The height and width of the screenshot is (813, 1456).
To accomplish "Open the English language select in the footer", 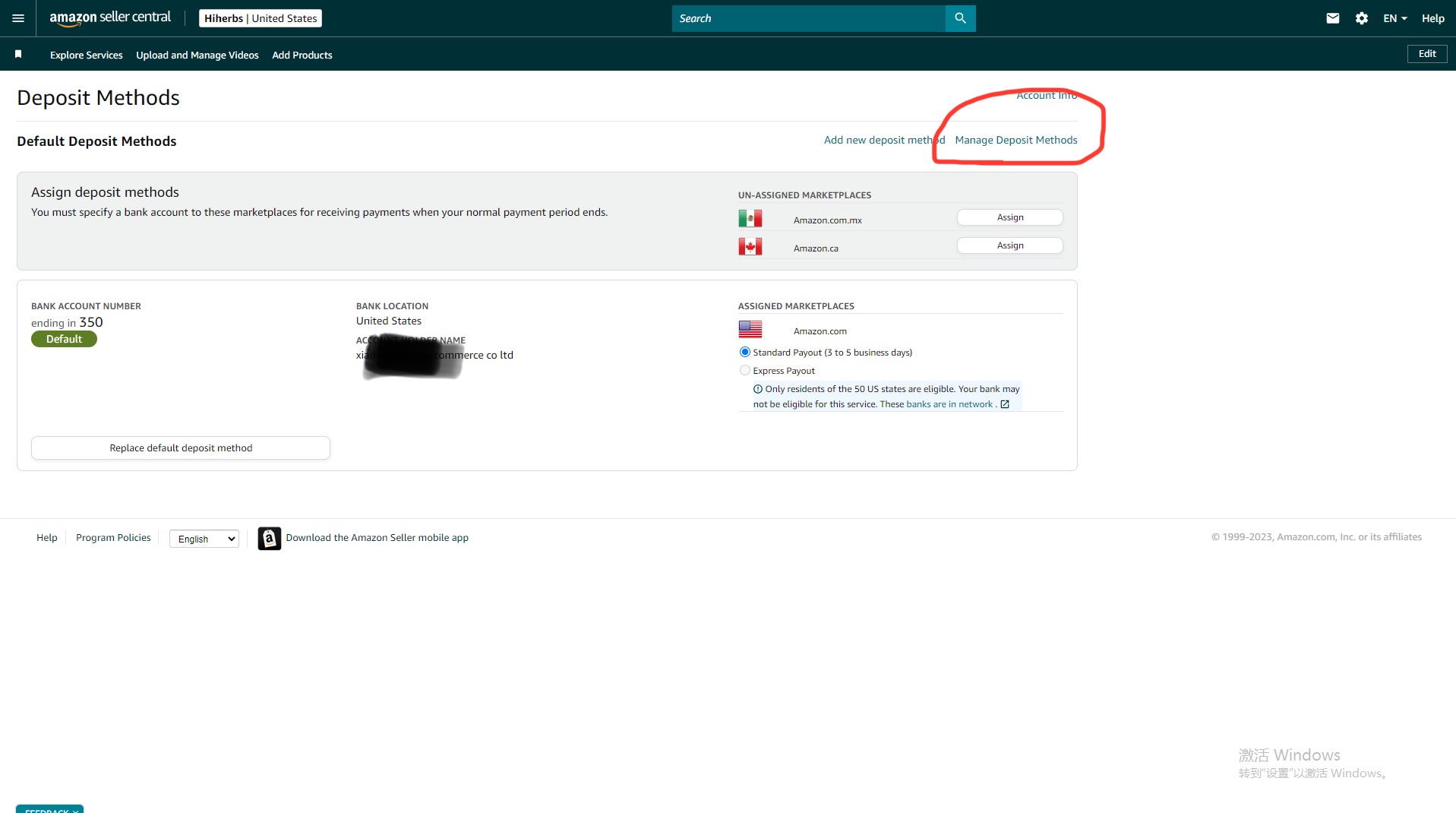I will click(204, 539).
